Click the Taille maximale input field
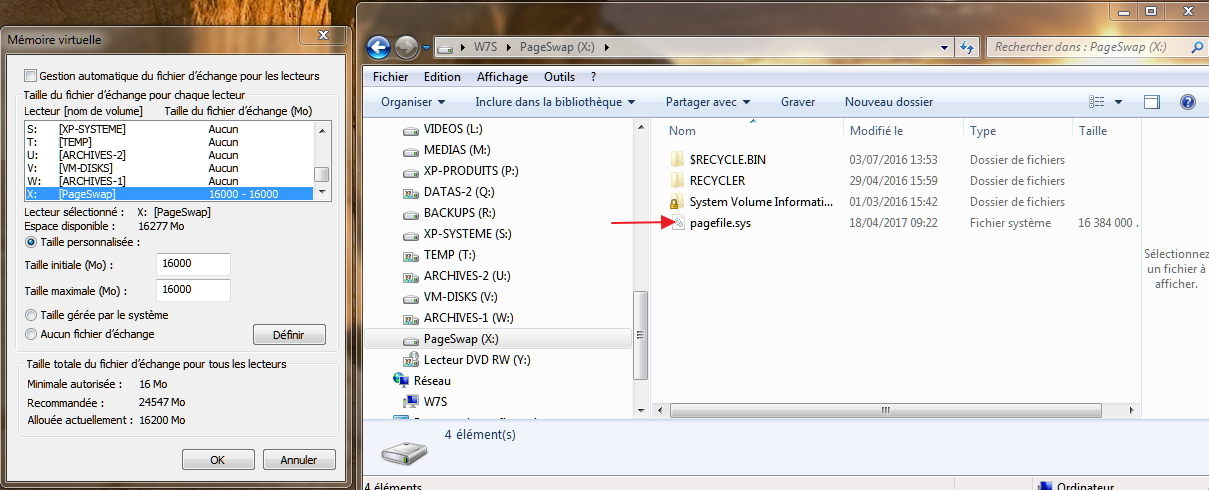The image size is (1209, 490). pyautogui.click(x=194, y=290)
